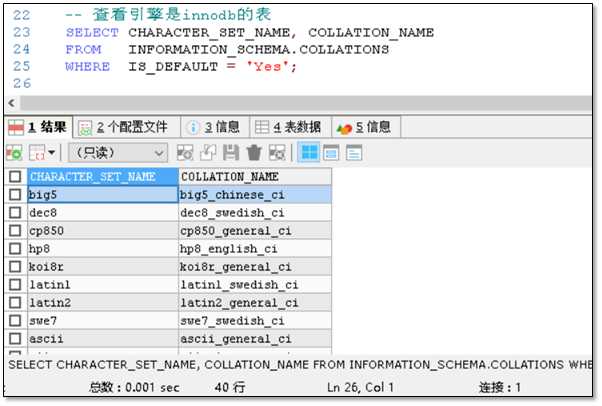Click the 总数: 0.001 sec status entry
The height and width of the screenshot is (406, 602).
(x=134, y=387)
